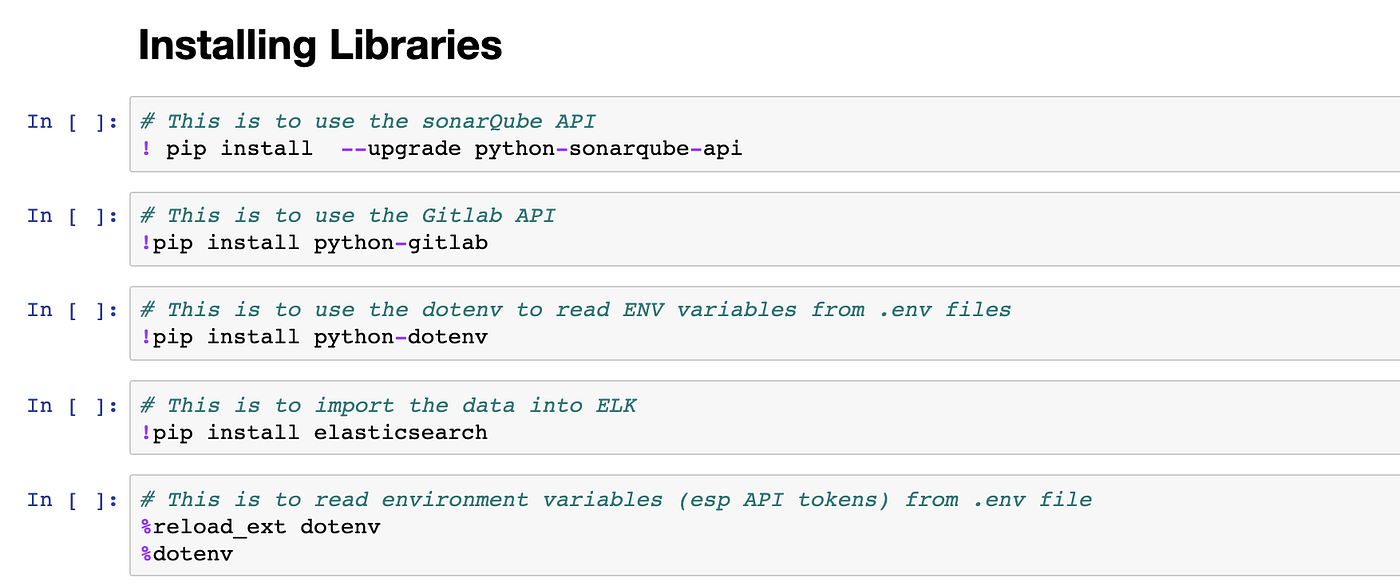Click the "python-gitlab" package name
Screen dimensions: 1400x586
401,243
